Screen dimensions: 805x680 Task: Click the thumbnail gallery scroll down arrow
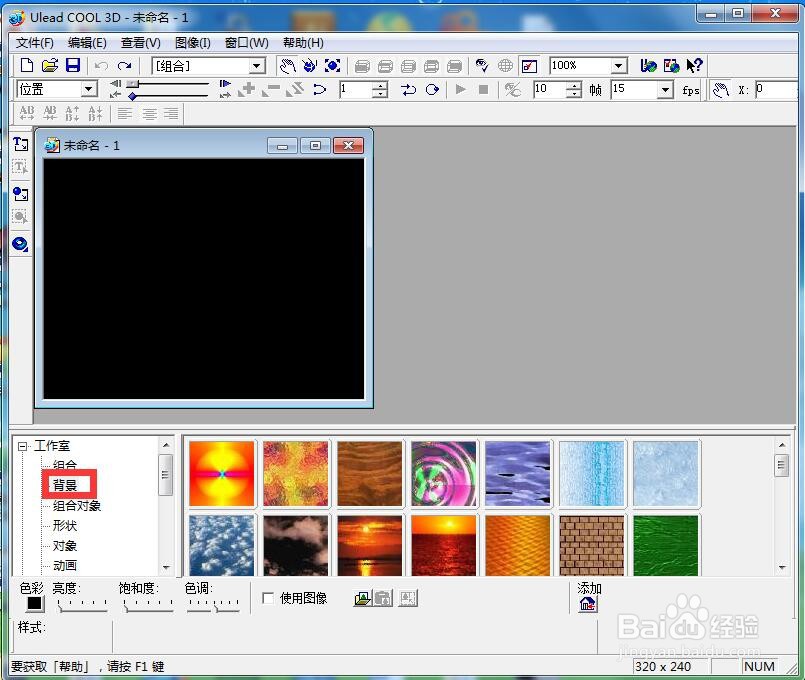[781, 567]
